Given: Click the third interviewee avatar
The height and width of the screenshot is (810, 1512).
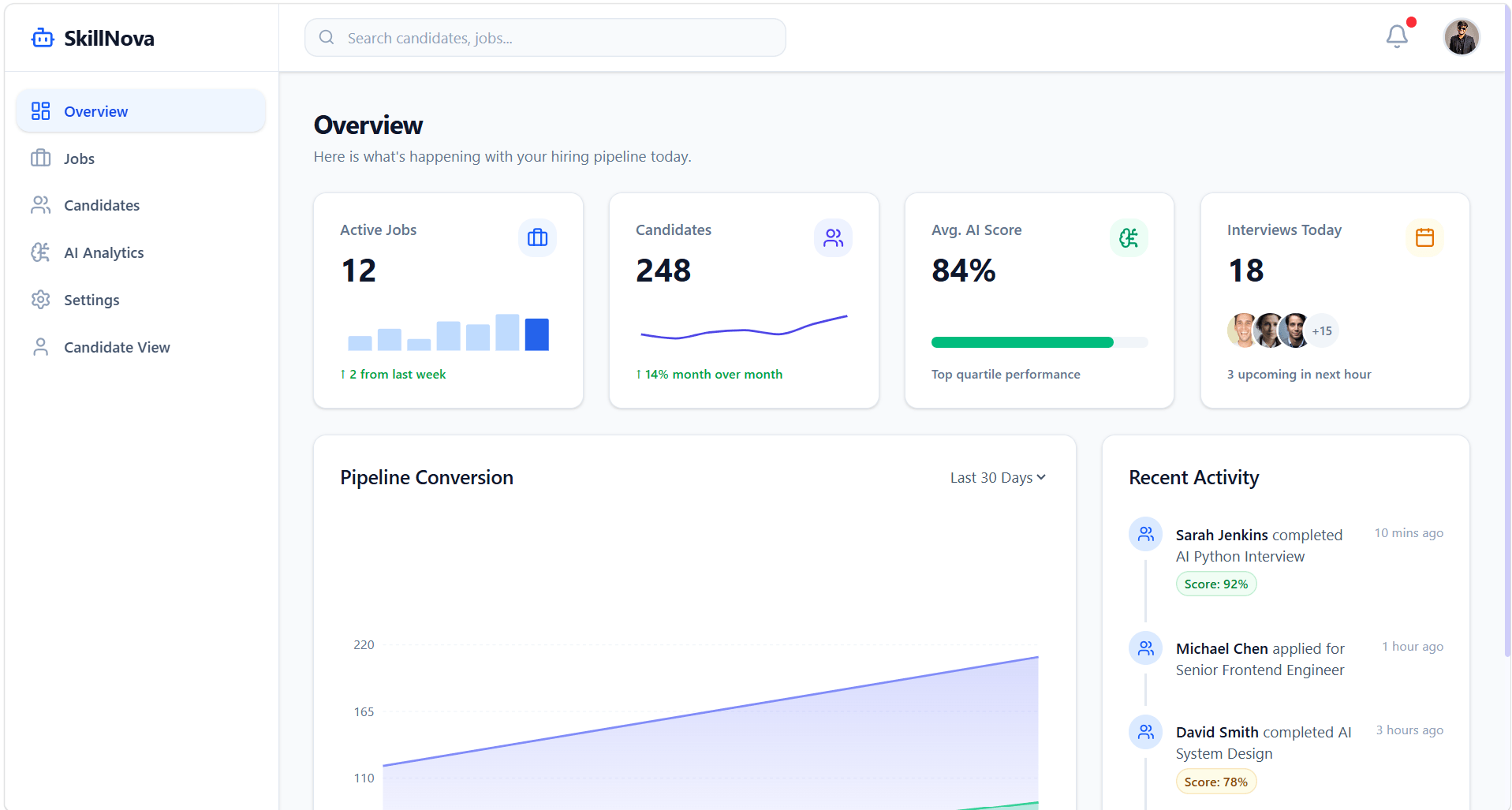Looking at the screenshot, I should [1295, 331].
